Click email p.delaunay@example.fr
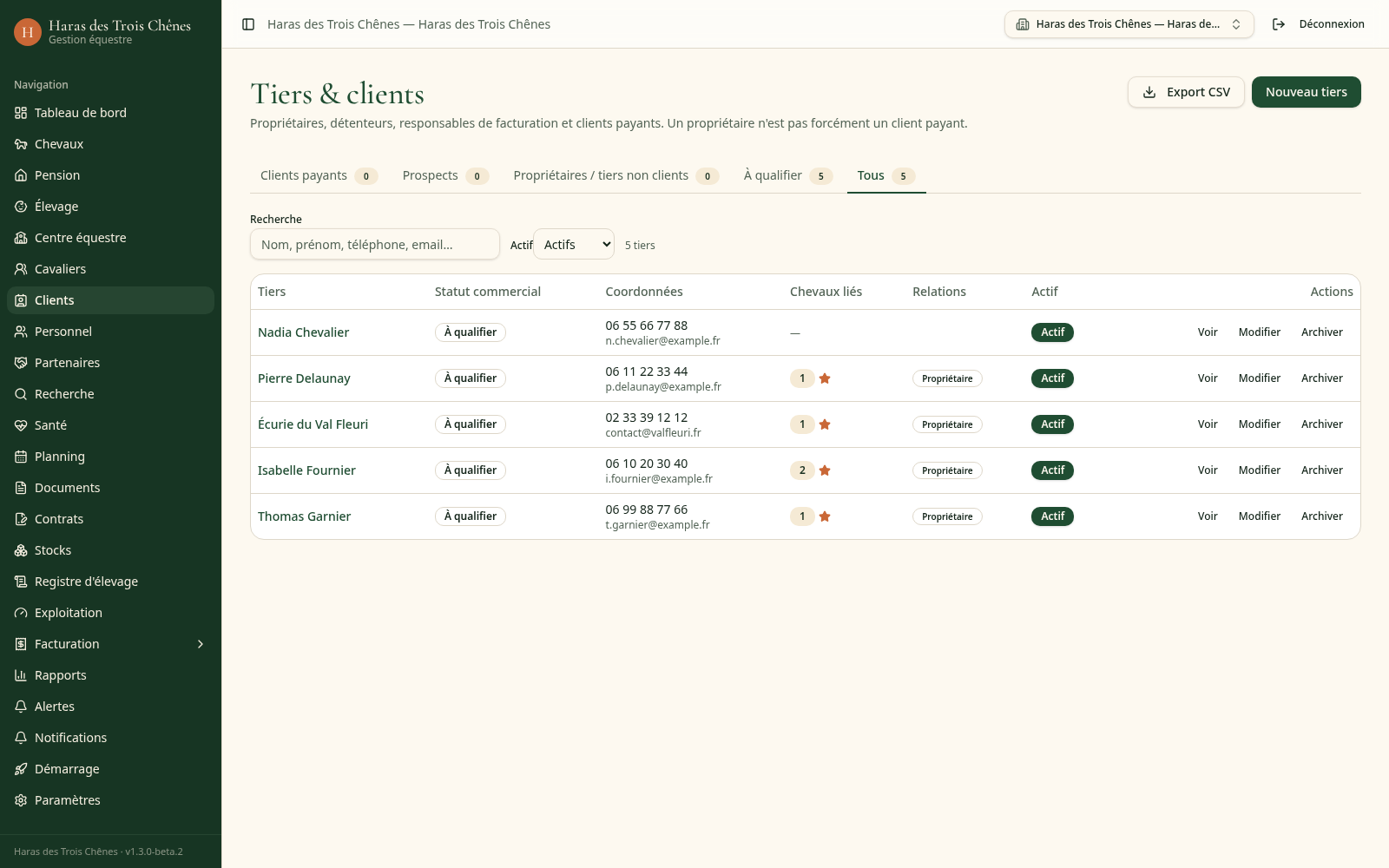 (x=663, y=387)
